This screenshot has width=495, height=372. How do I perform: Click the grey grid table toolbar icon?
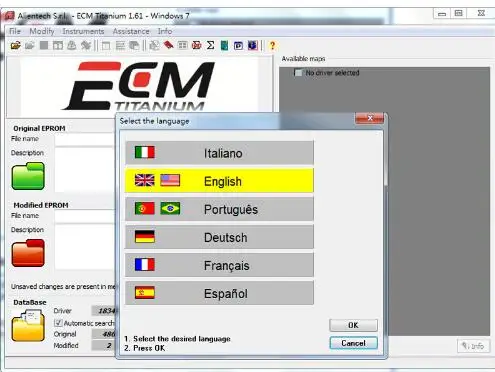183,45
